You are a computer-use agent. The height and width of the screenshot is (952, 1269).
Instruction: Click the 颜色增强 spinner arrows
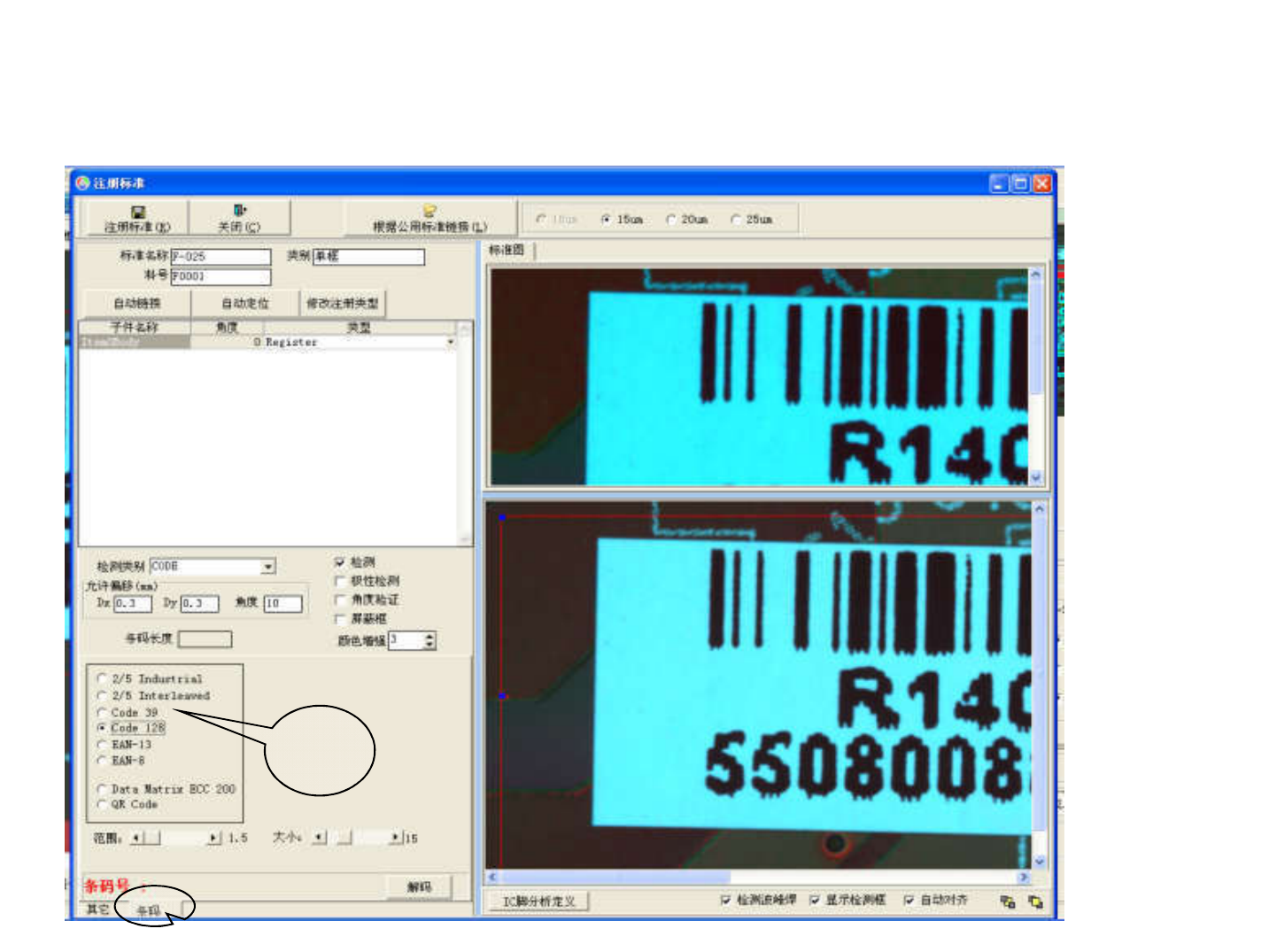[x=429, y=640]
